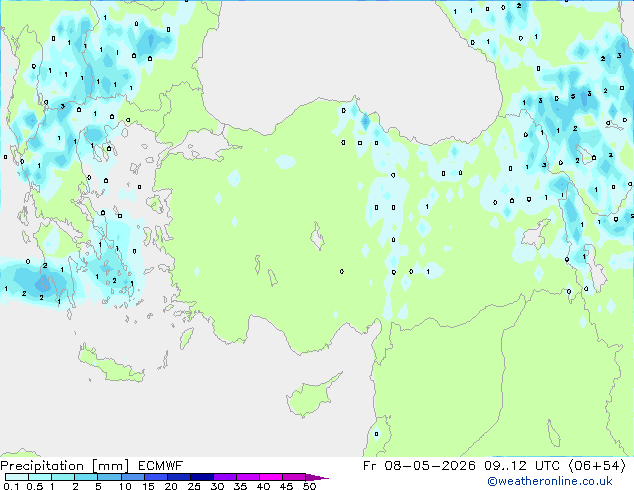This screenshot has height=490, width=634.
Task: Select the 30–35 mm purple legend swatch
Action: 224,477
